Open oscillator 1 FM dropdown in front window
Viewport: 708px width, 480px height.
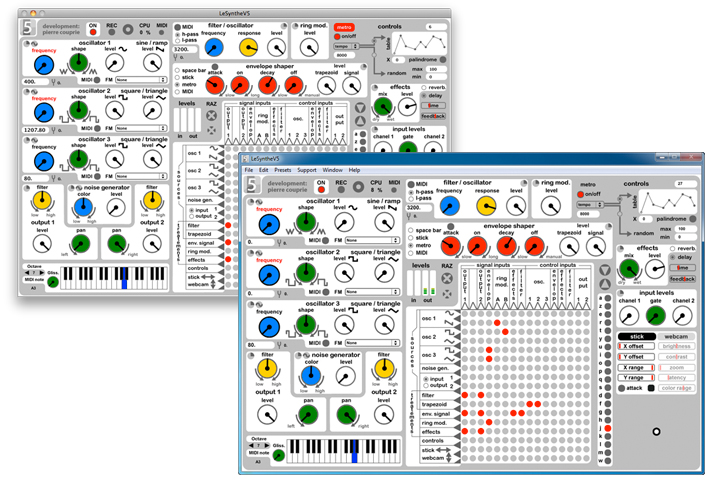coord(372,240)
